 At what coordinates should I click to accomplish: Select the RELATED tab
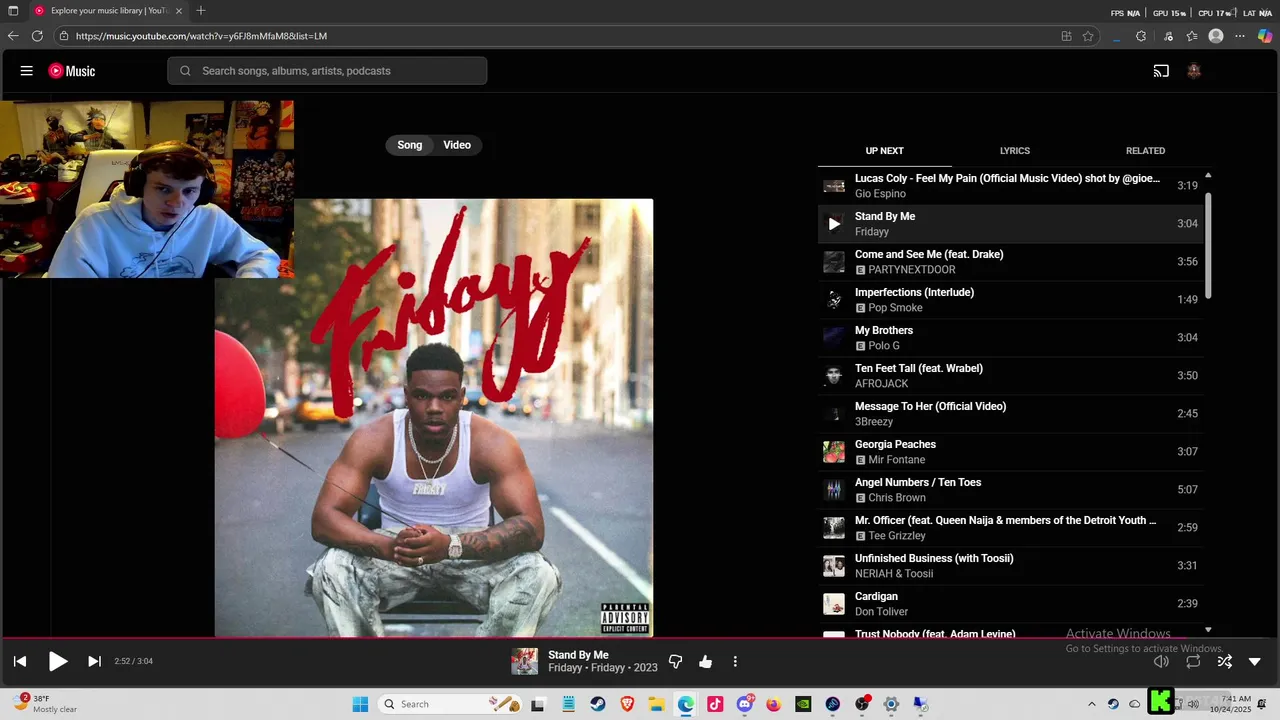1145,151
